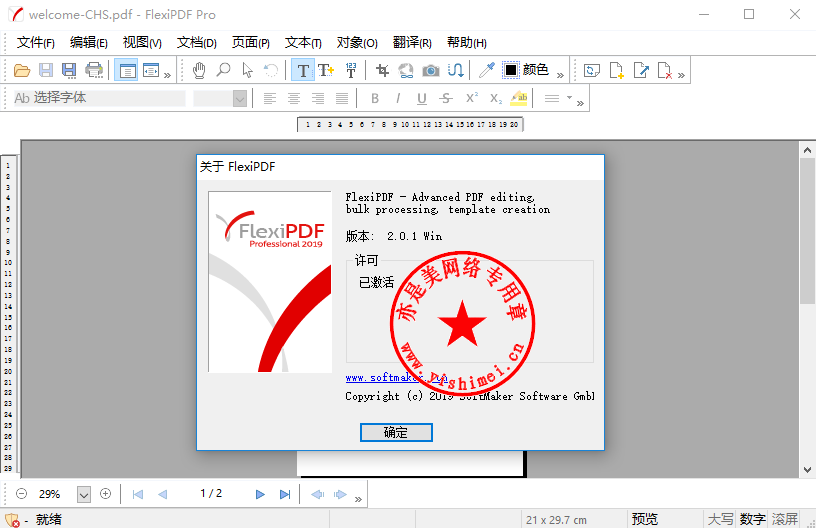The height and width of the screenshot is (528, 816).
Task: Open the www.softmaker link
Action: (x=397, y=378)
